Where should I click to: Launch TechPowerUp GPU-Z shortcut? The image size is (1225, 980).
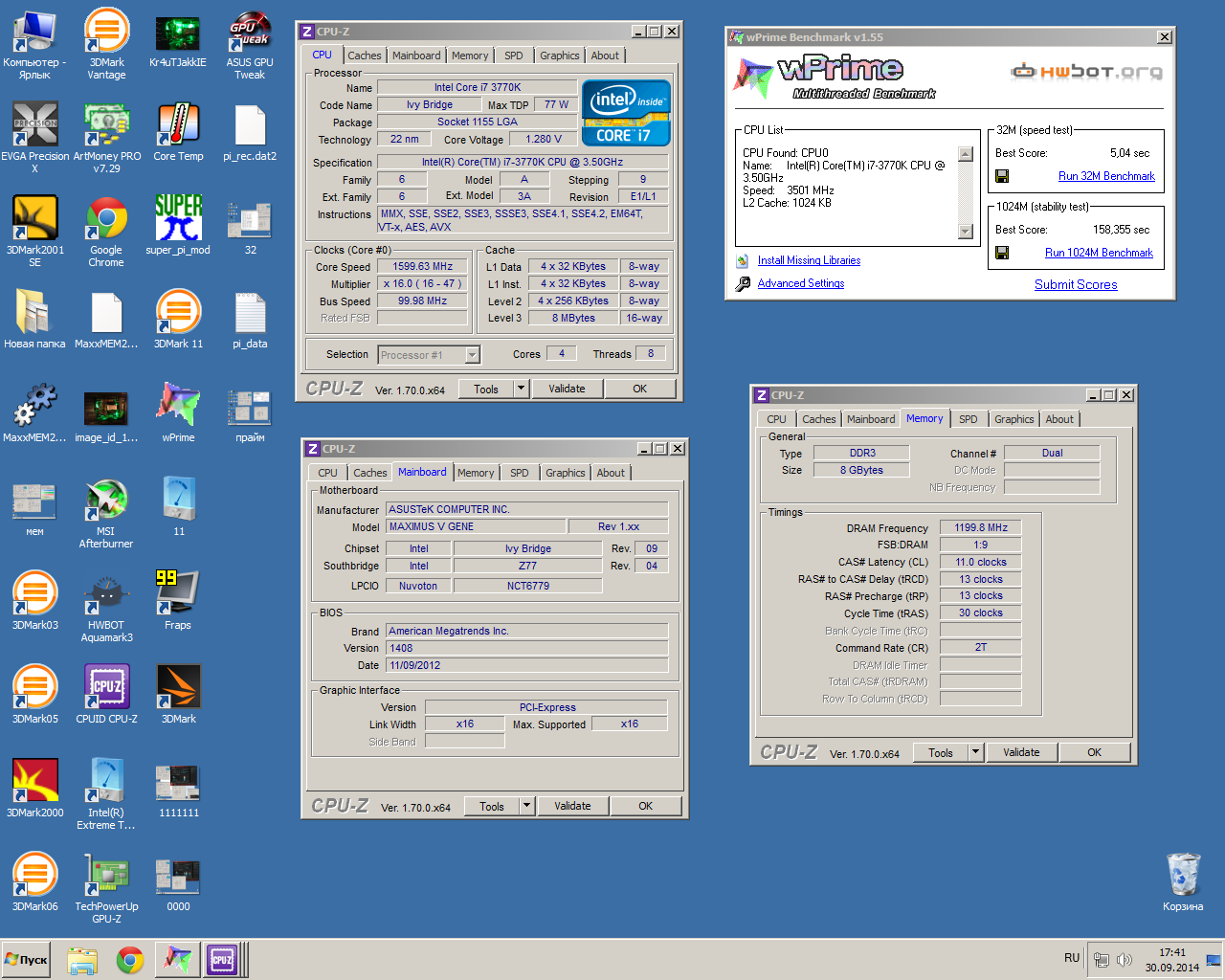pos(106,888)
